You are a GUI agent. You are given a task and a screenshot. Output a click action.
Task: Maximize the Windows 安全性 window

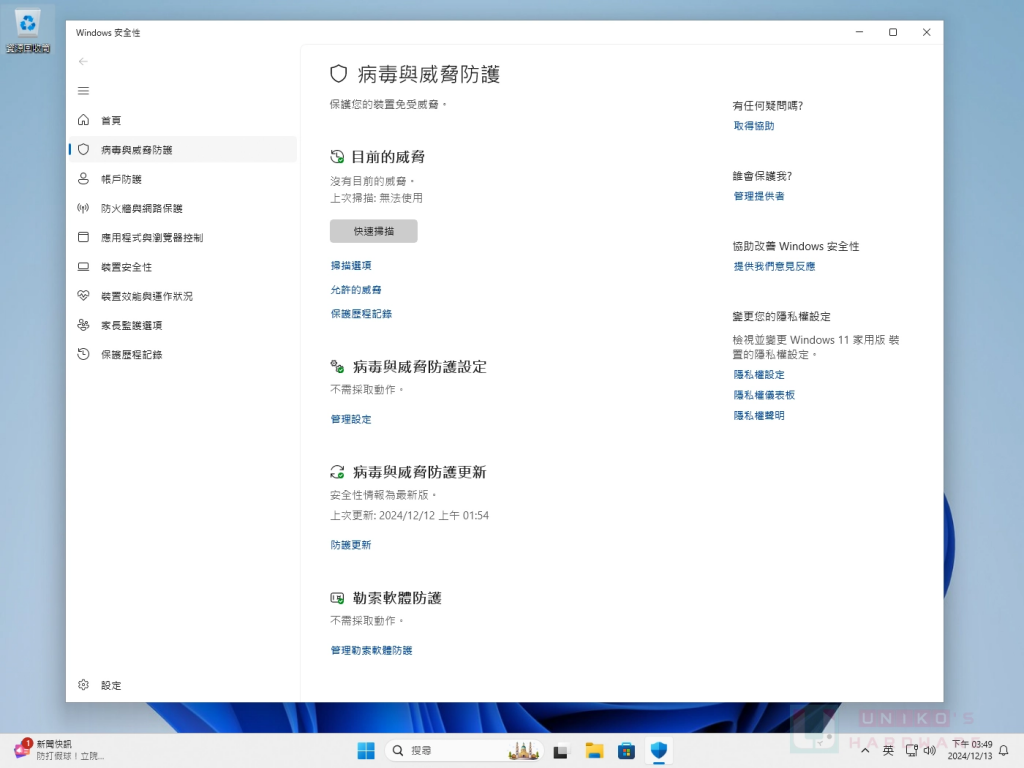click(893, 32)
